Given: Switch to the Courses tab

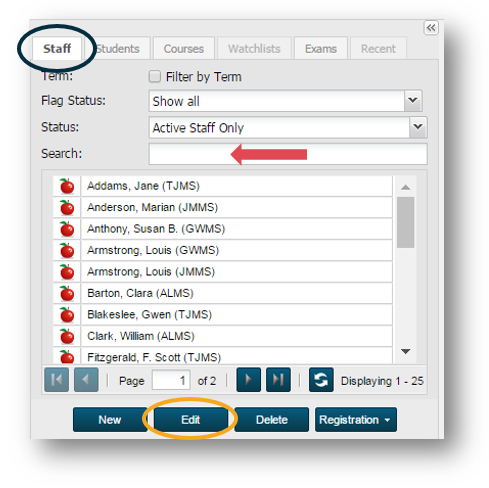Looking at the screenshot, I should tap(184, 49).
